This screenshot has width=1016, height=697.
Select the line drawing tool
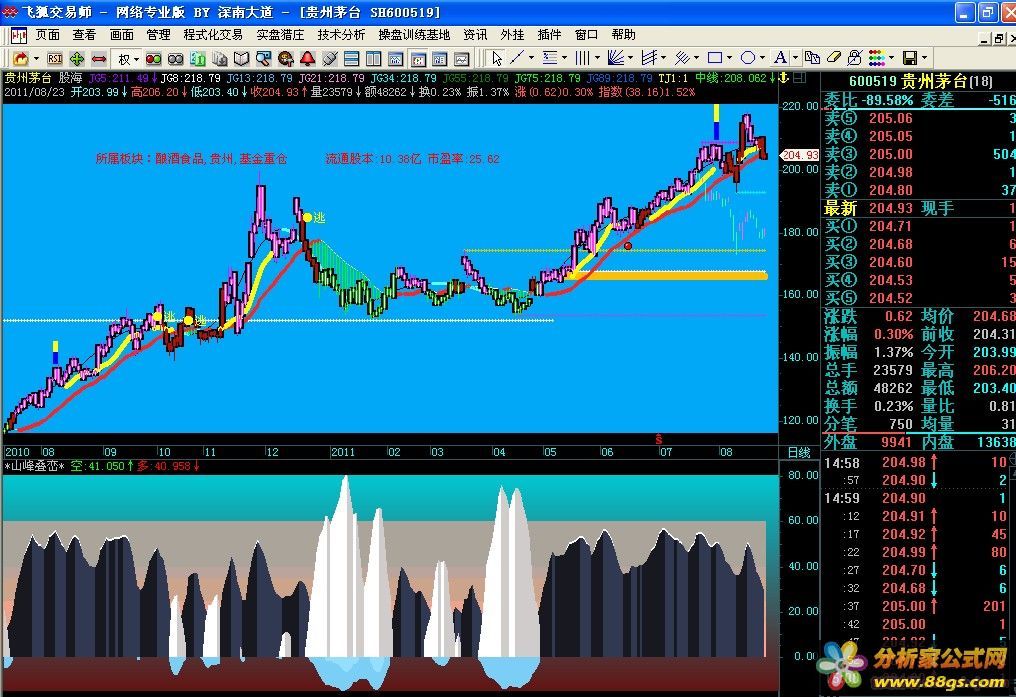click(x=517, y=58)
